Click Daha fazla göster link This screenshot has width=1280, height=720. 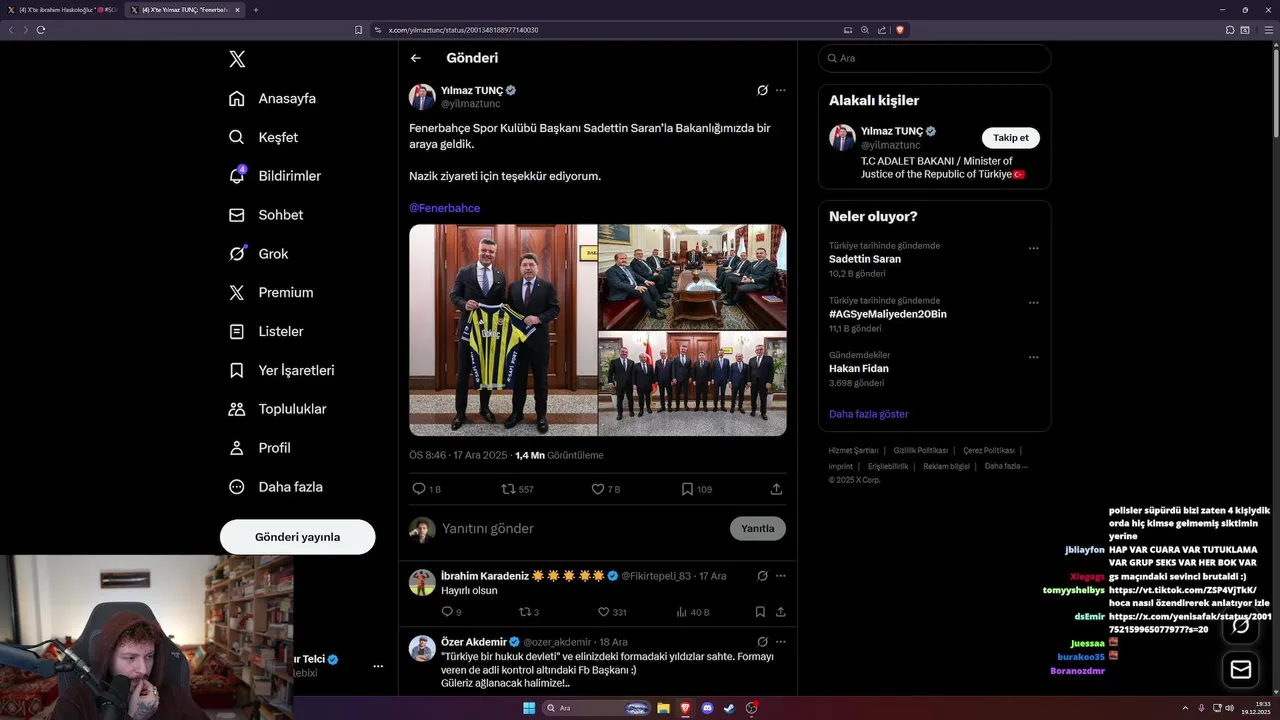pyautogui.click(x=869, y=414)
